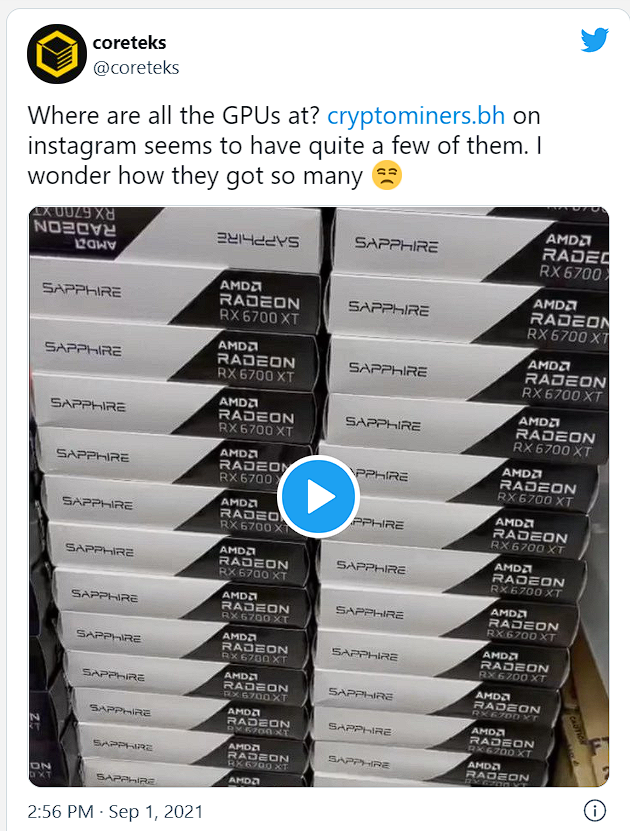Open the Twitter bird logo
The image size is (630, 831).
(x=594, y=40)
